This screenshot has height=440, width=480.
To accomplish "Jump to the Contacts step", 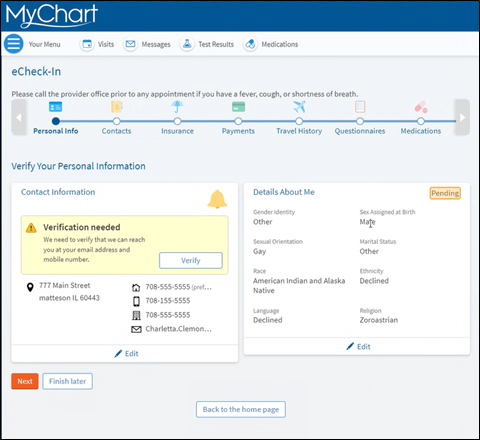I will point(116,131).
